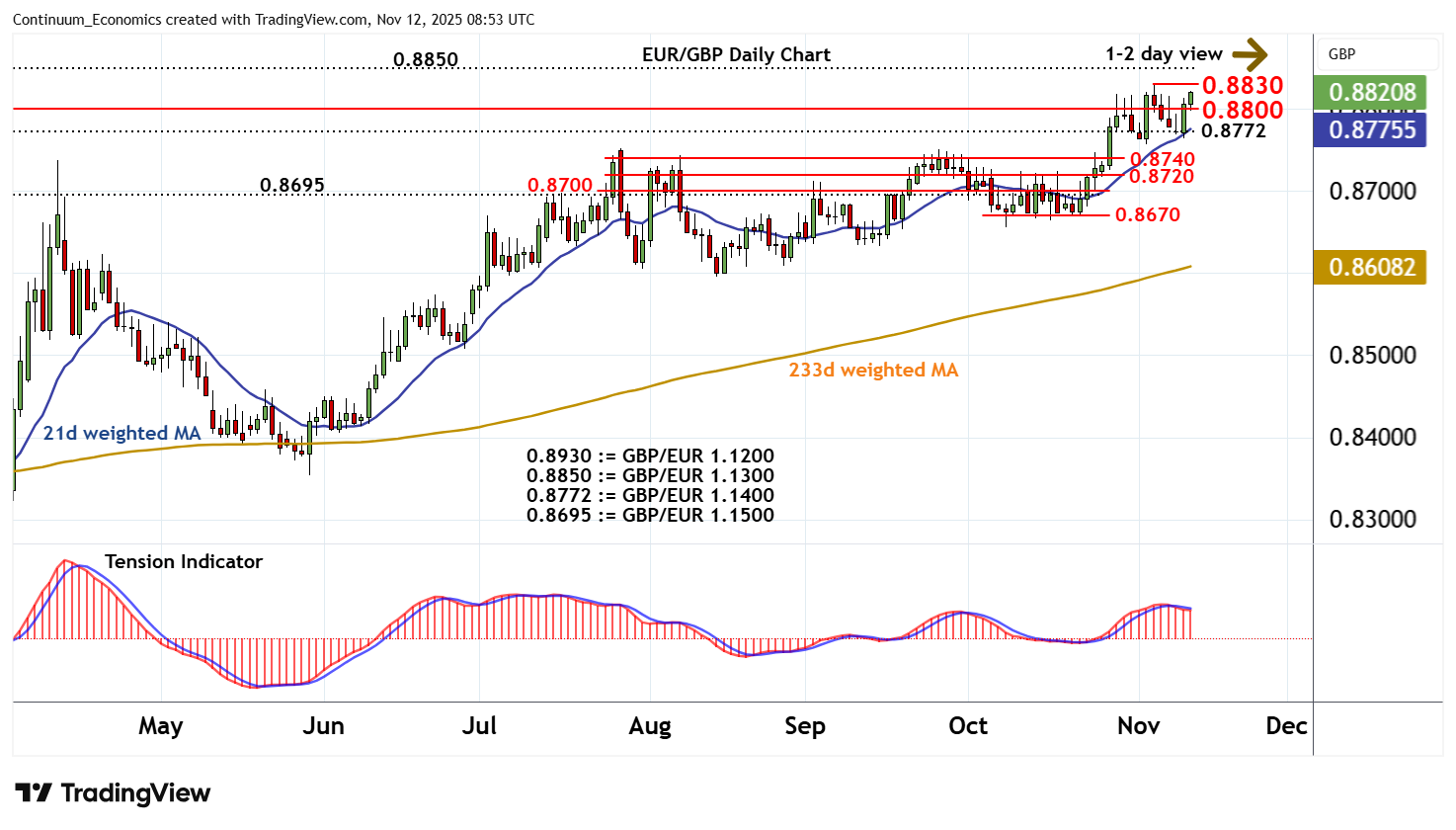The height and width of the screenshot is (830, 1456).
Task: Click the 0.85000 price axis label
Action: point(1370,355)
